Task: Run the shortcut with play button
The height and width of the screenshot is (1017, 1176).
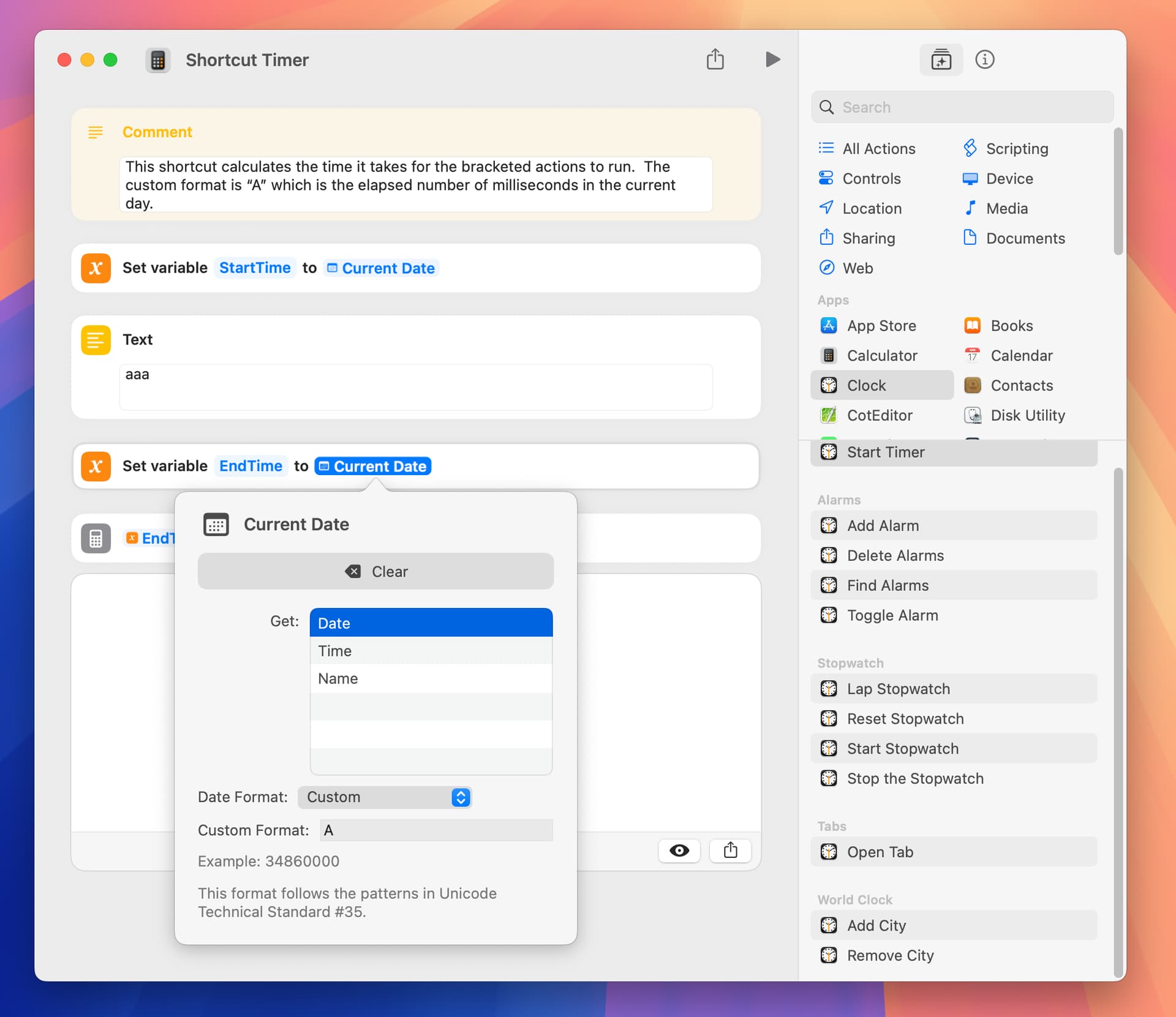Action: [772, 59]
